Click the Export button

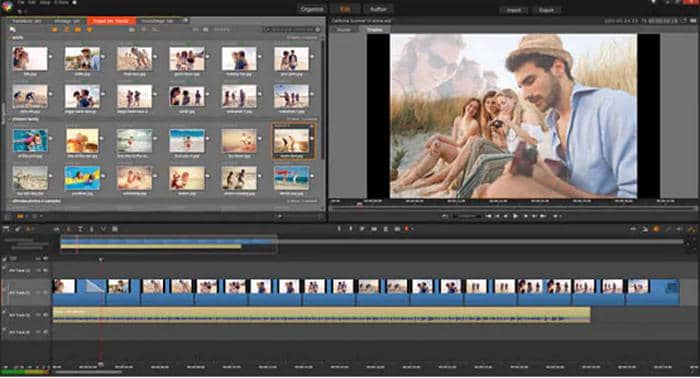546,10
